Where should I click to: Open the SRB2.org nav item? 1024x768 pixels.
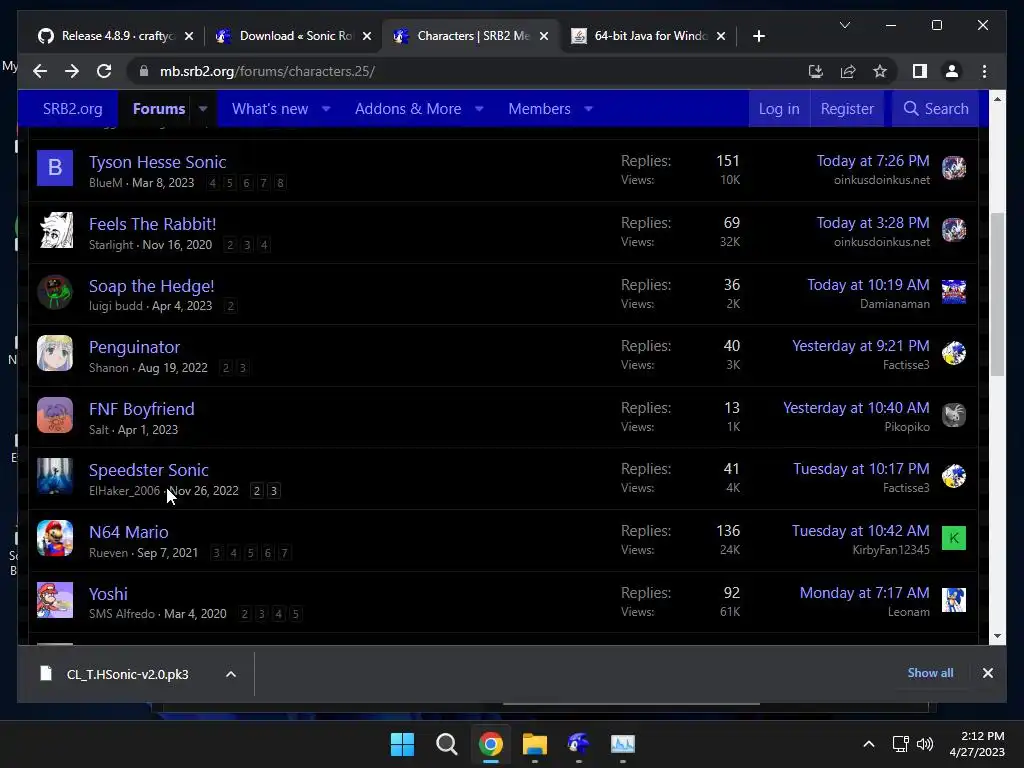point(72,108)
